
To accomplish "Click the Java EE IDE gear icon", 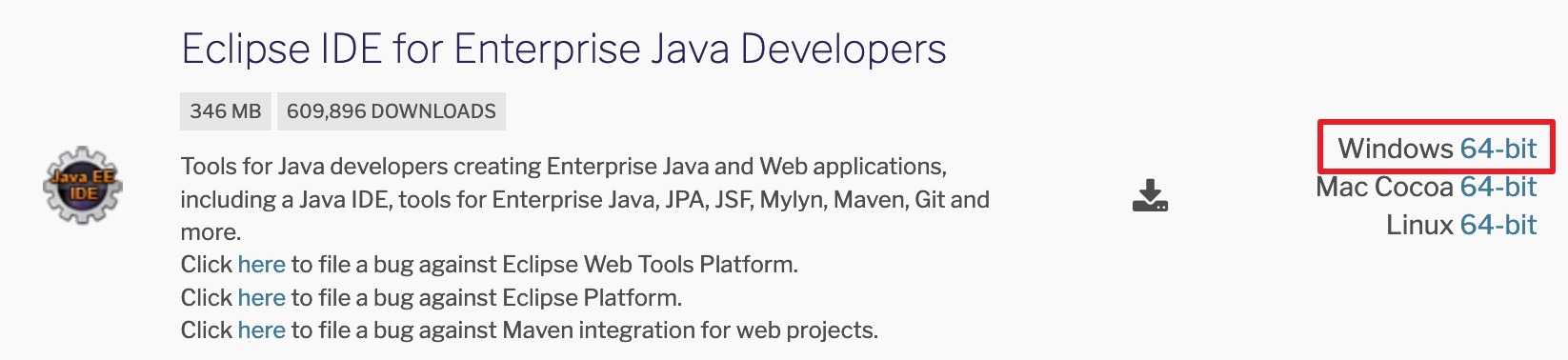I will 83,185.
